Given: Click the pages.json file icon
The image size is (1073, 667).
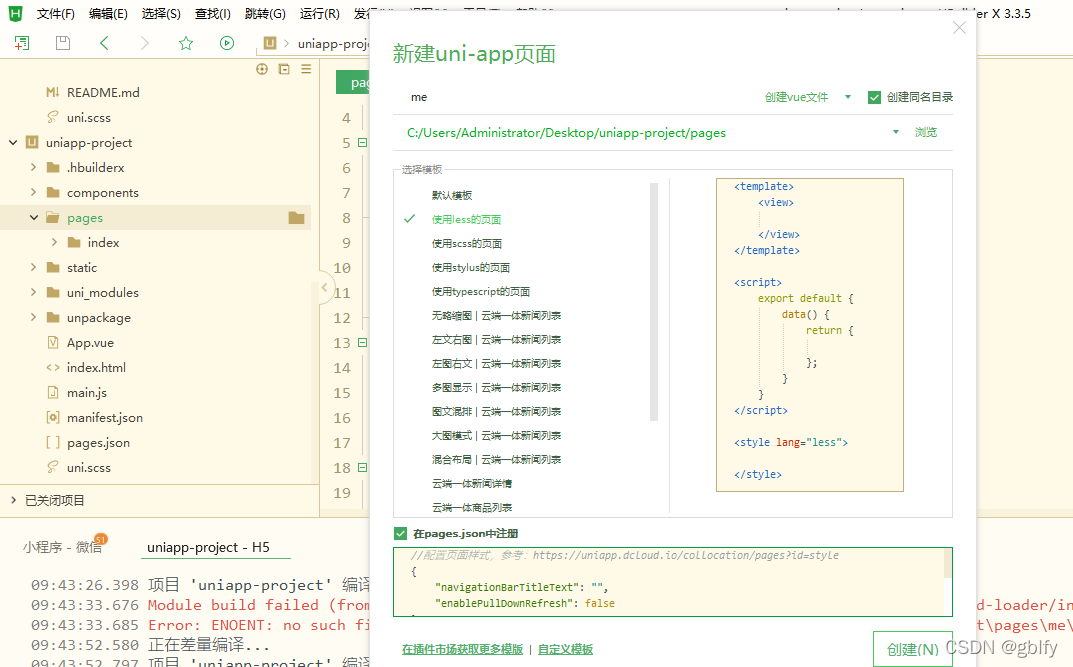Looking at the screenshot, I should [53, 442].
